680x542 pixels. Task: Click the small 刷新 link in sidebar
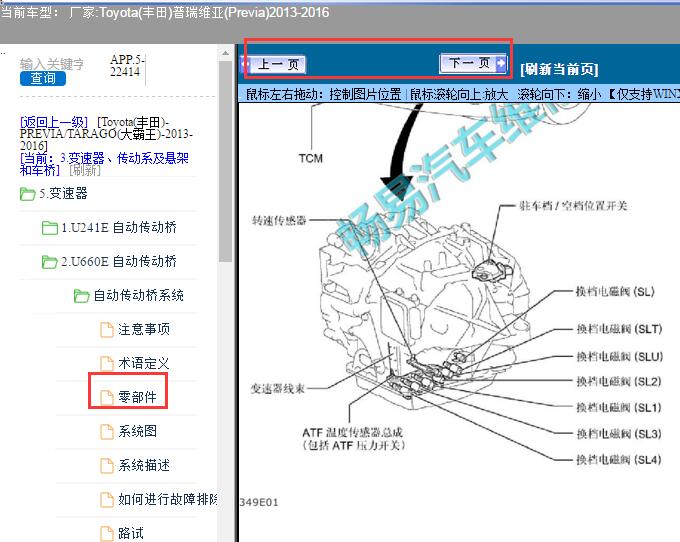coord(85,170)
